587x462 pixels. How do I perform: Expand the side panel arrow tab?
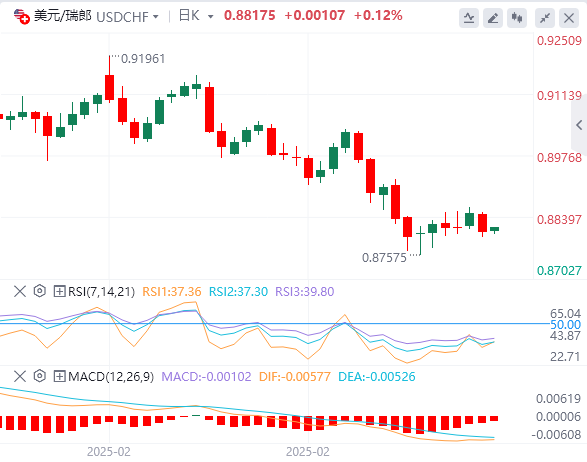click(x=579, y=125)
